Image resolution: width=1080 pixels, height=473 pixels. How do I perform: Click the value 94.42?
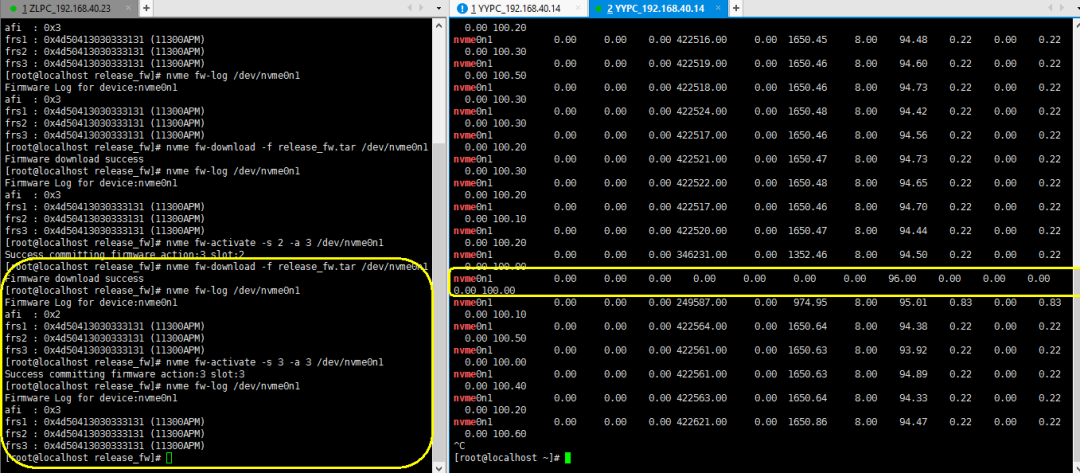(x=913, y=112)
